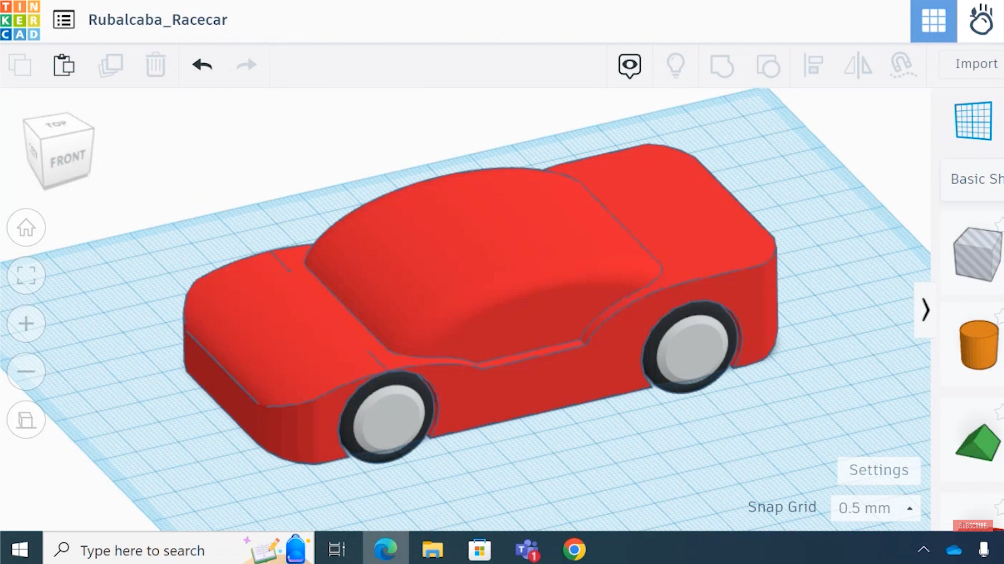Click the Rubalcaba_Racecar design name
The height and width of the screenshot is (564, 1004).
tap(158, 20)
